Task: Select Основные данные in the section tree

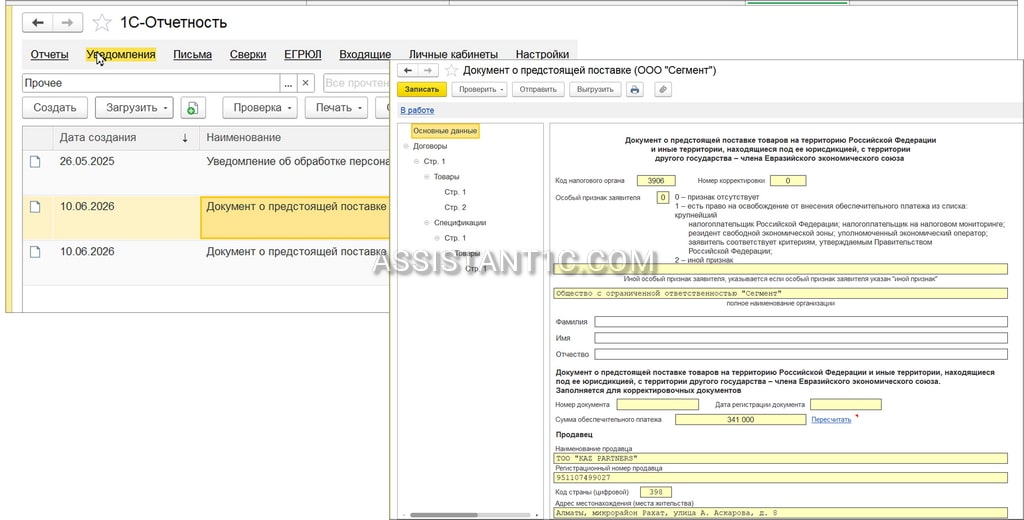Action: click(445, 131)
